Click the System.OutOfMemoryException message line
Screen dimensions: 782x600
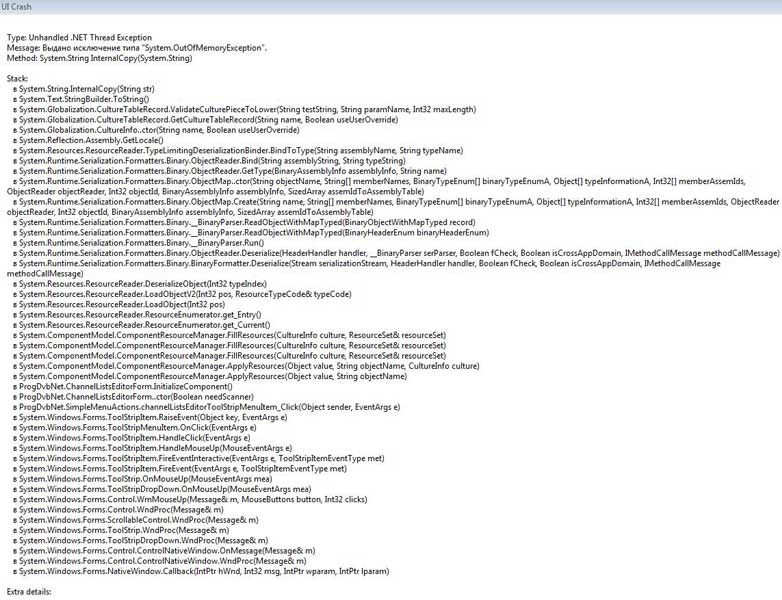pos(137,48)
